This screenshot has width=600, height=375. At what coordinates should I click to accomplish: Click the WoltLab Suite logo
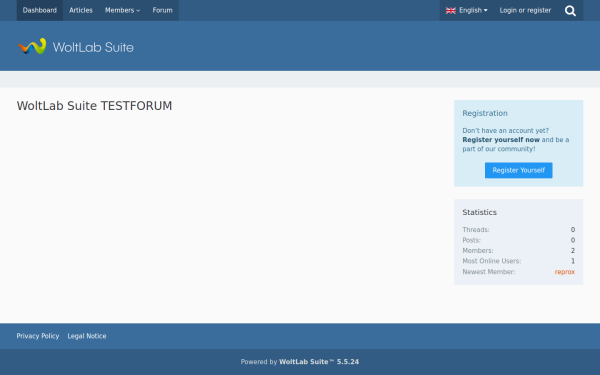[x=76, y=46]
